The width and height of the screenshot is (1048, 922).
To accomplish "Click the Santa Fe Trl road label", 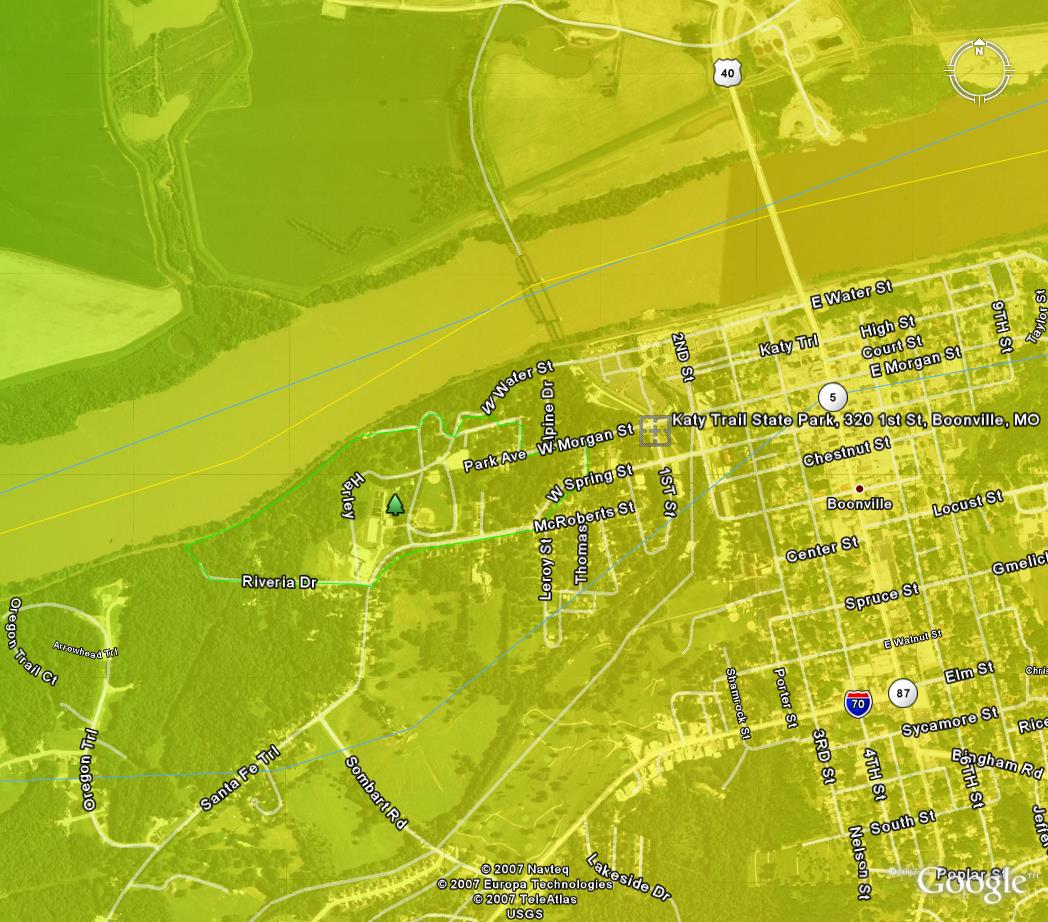I will click(239, 779).
